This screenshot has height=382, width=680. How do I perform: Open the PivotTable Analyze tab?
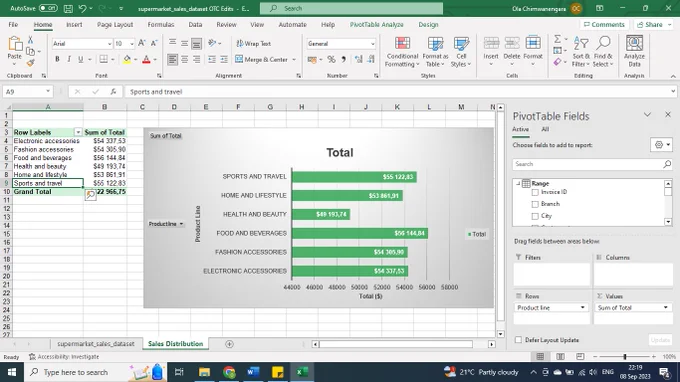pos(376,25)
